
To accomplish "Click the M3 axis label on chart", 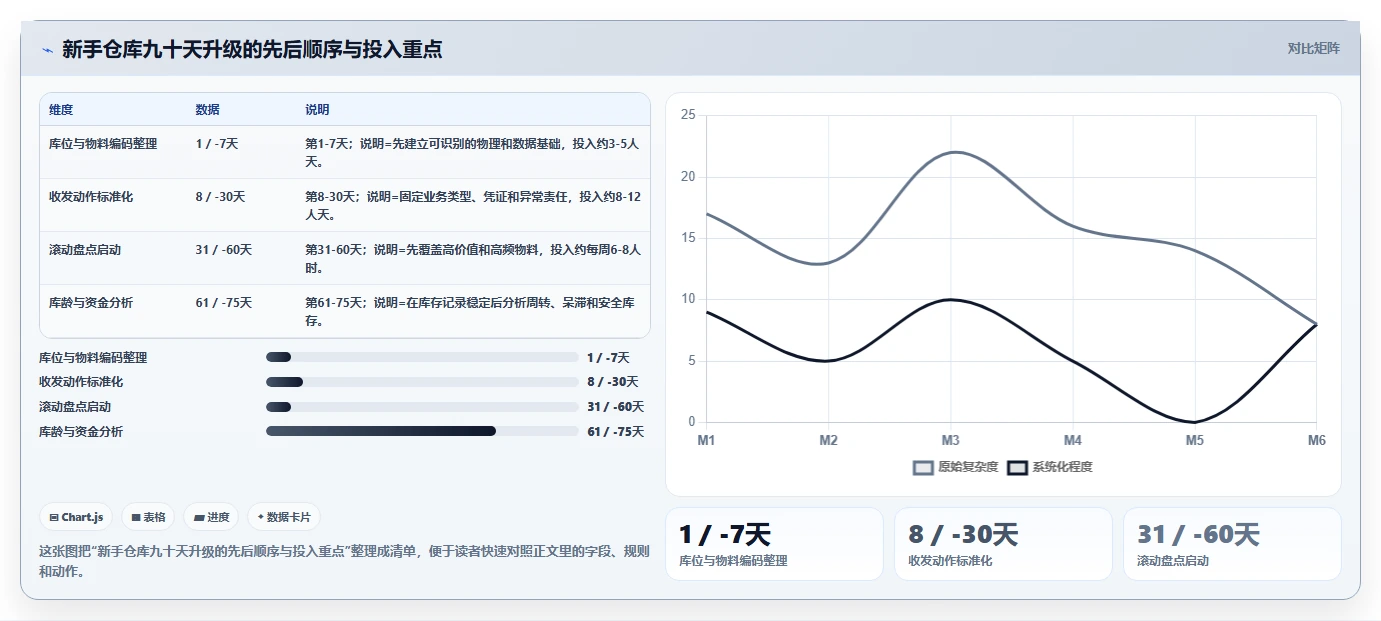I will pos(950,440).
